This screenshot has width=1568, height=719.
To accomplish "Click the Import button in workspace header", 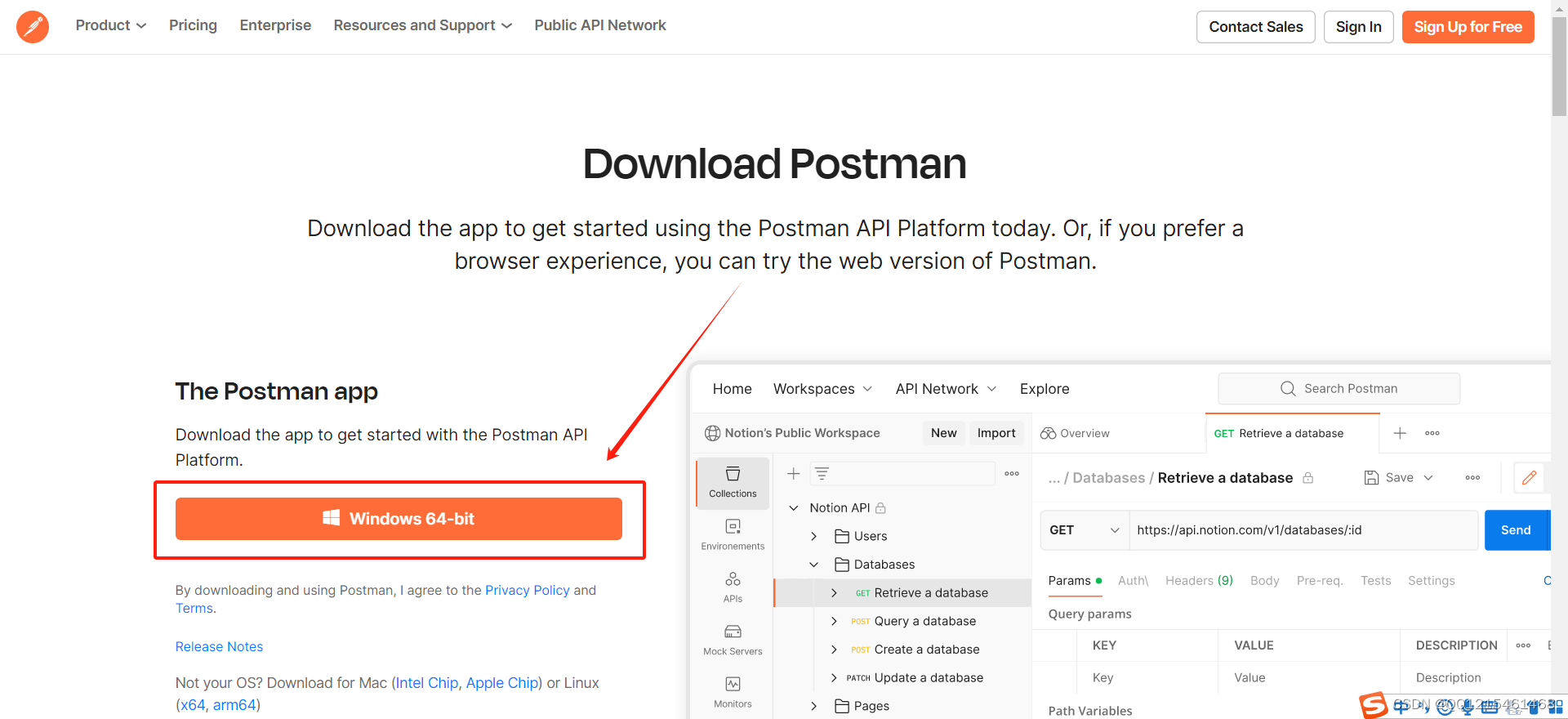I will (x=996, y=433).
